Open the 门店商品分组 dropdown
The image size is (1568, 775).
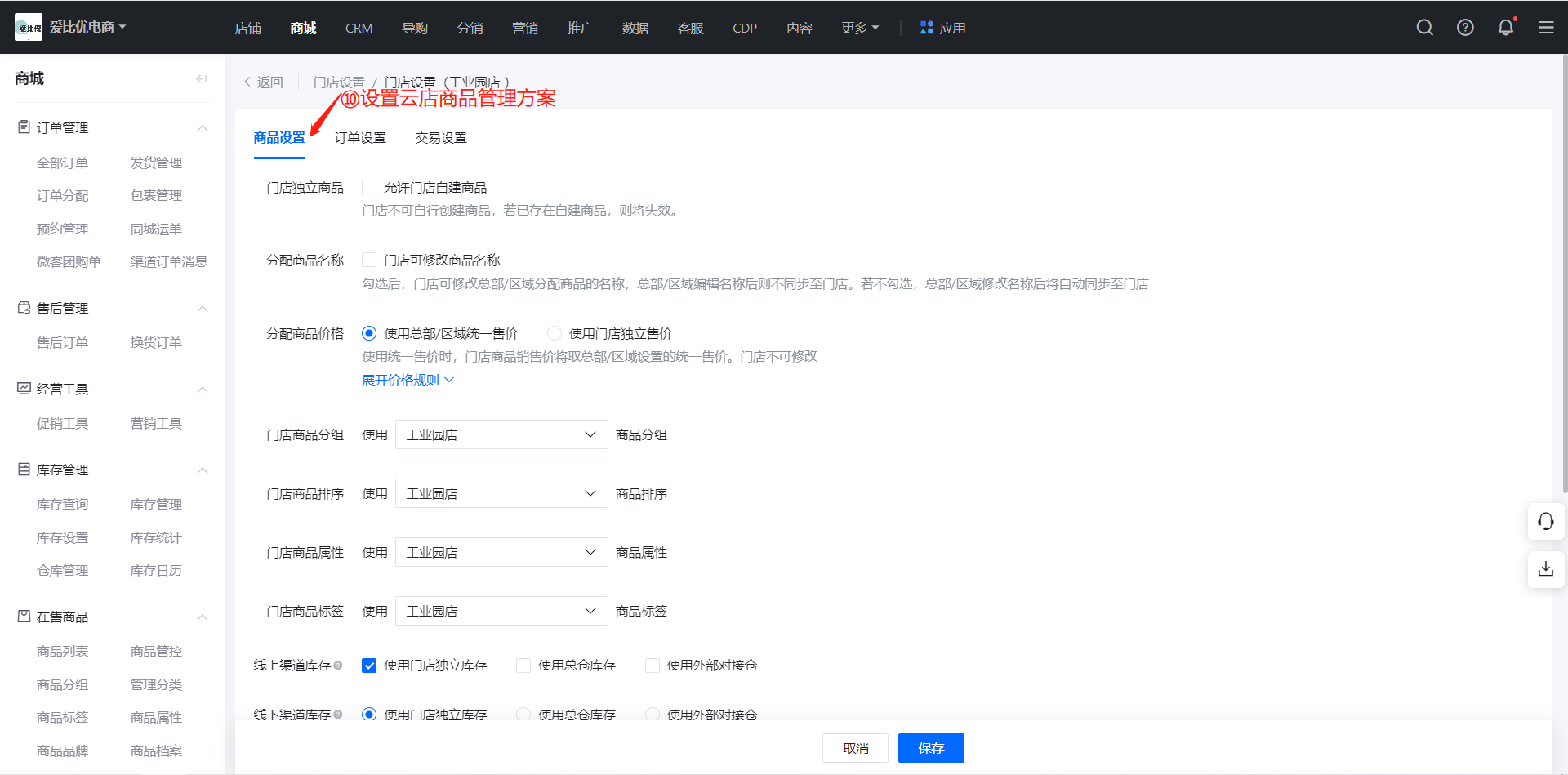(x=501, y=434)
